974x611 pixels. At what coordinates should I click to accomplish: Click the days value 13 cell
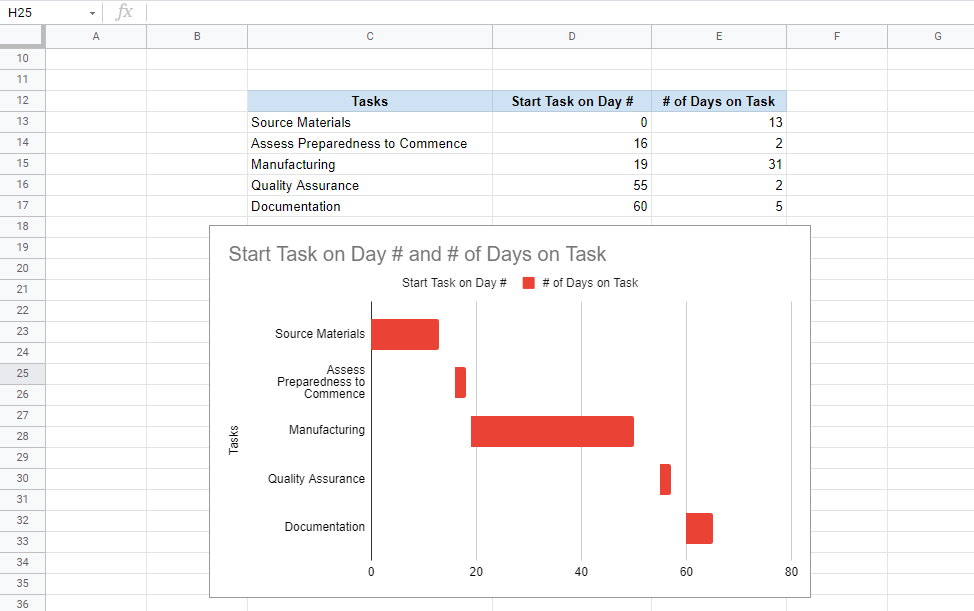719,122
